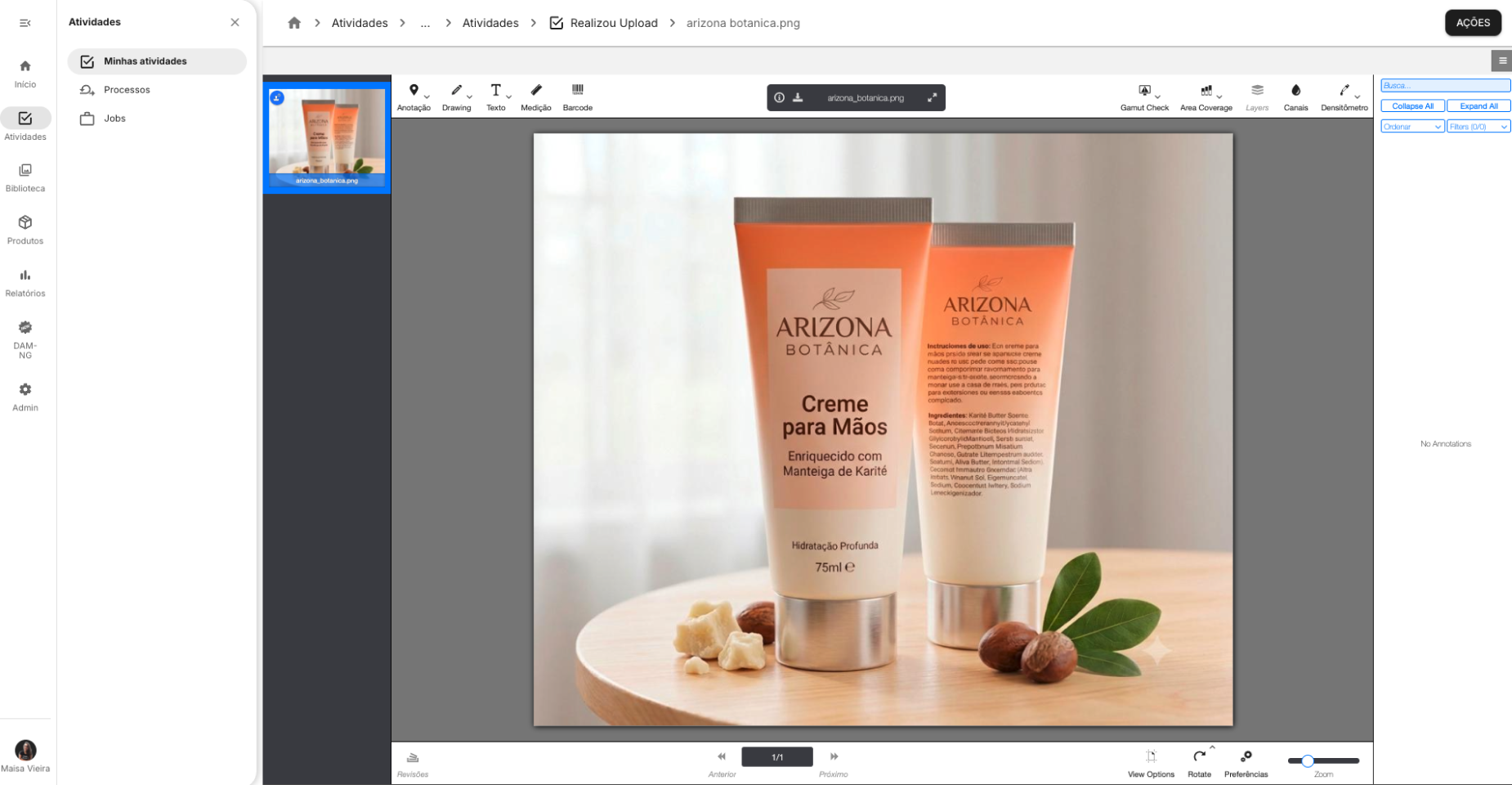This screenshot has width=1512, height=785.
Task: Select Jobs menu item
Action: [x=157, y=119]
